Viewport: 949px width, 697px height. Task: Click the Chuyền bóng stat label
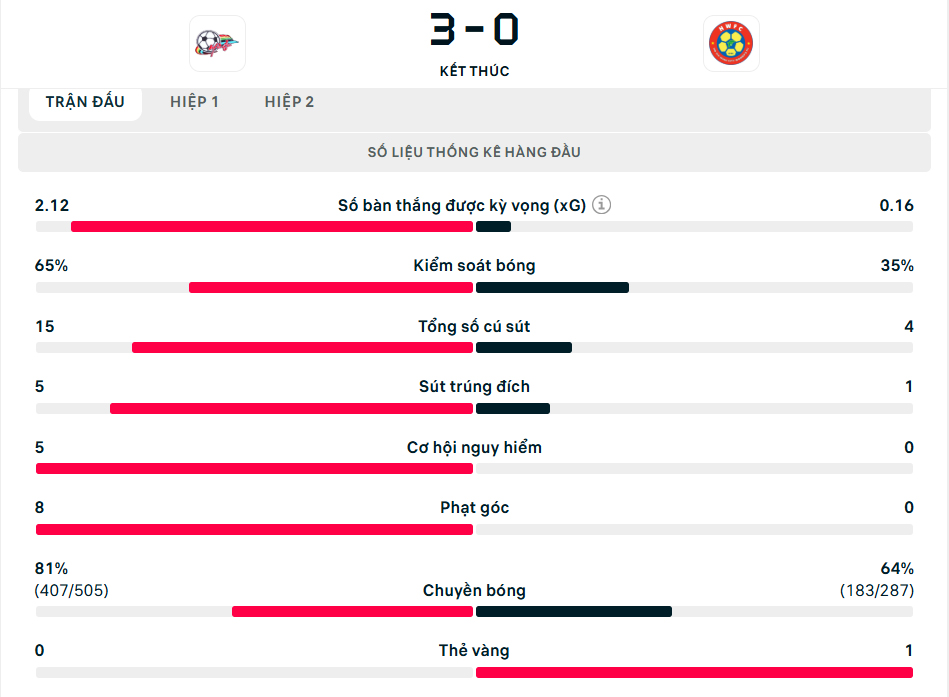tap(474, 590)
